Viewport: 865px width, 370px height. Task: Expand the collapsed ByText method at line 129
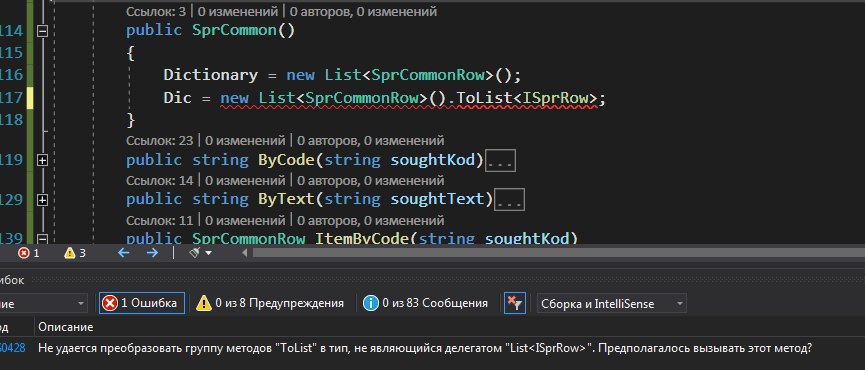pyautogui.click(x=42, y=200)
